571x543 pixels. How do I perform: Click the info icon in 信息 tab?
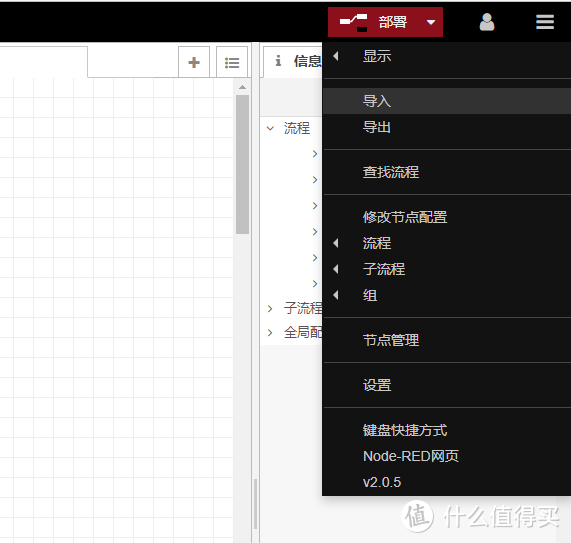(x=278, y=61)
